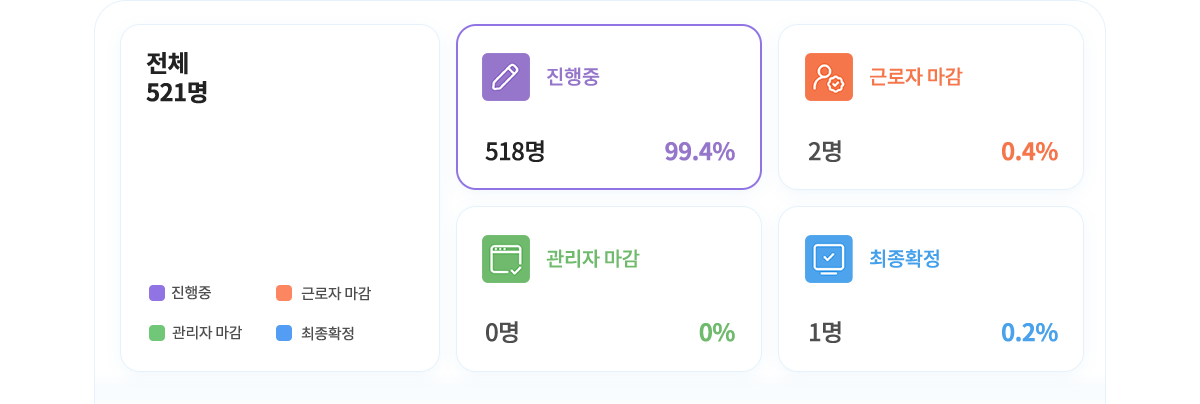
Task: Open the 근로자 마감 card title
Action: point(916,77)
